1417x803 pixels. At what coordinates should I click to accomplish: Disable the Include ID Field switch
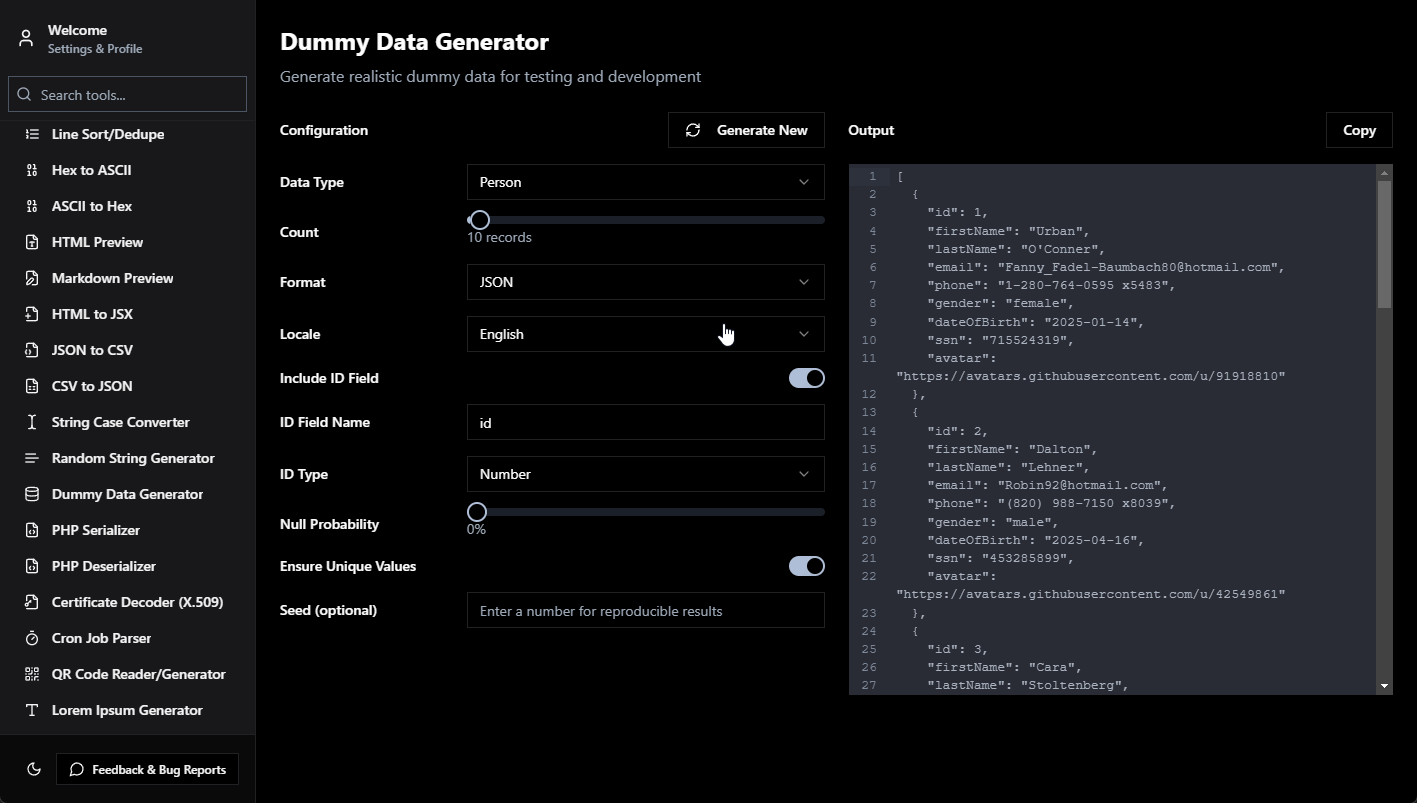coord(806,378)
